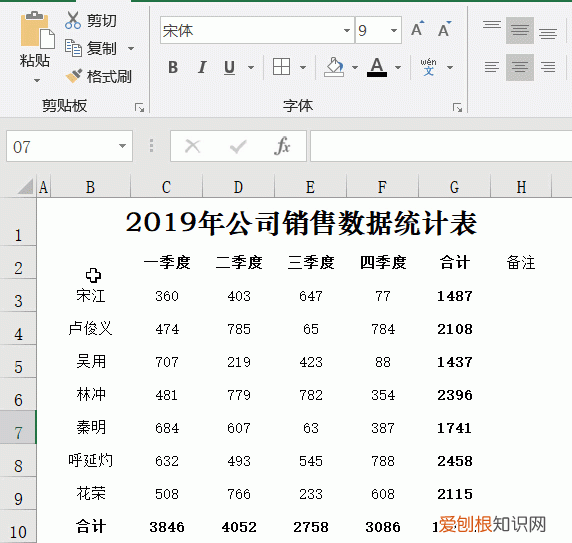Select column D header

coord(238,187)
